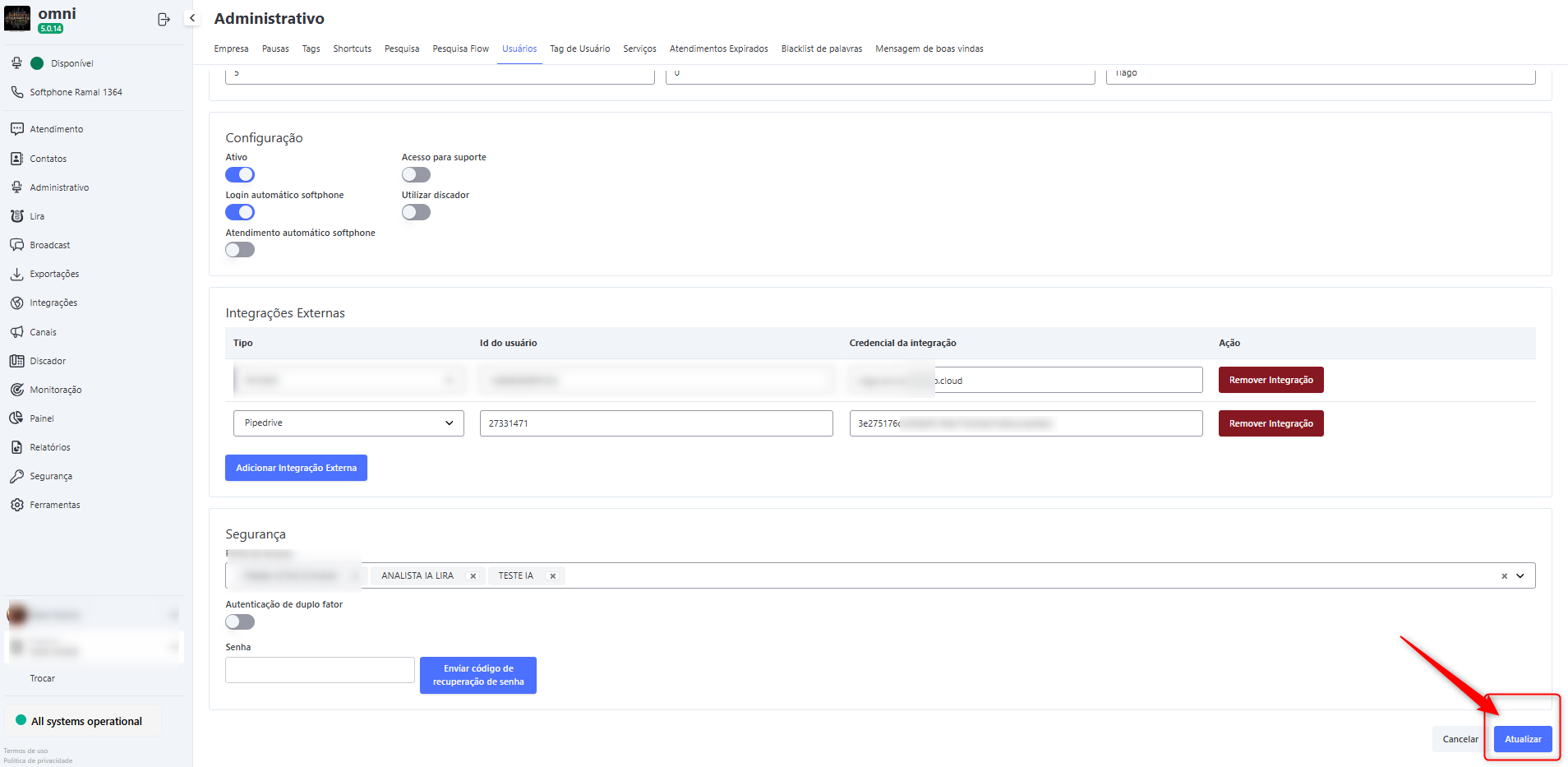Remove the TESTE IA tag
This screenshot has height=767, width=1568.
(x=553, y=576)
